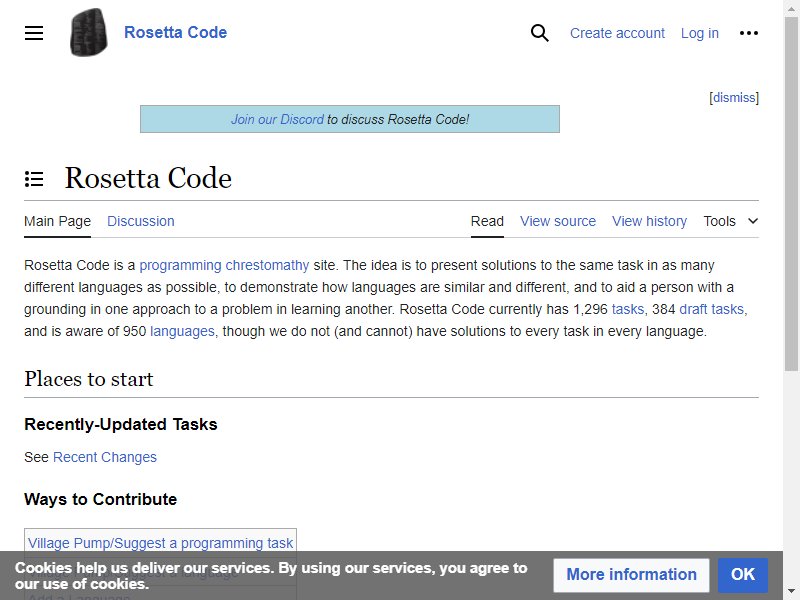Go to Recent Changes
Image resolution: width=800 pixels, height=600 pixels.
pos(105,457)
